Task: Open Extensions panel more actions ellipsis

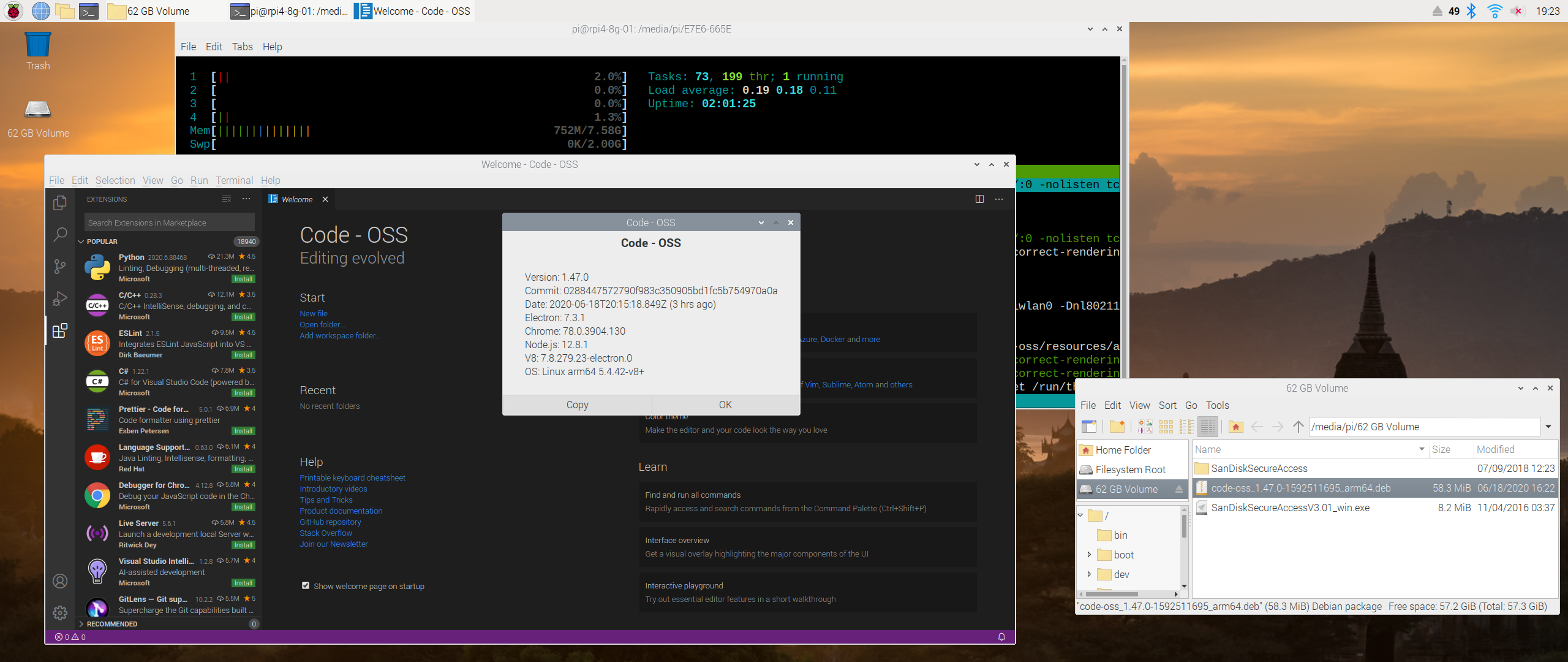Action: pyautogui.click(x=246, y=199)
